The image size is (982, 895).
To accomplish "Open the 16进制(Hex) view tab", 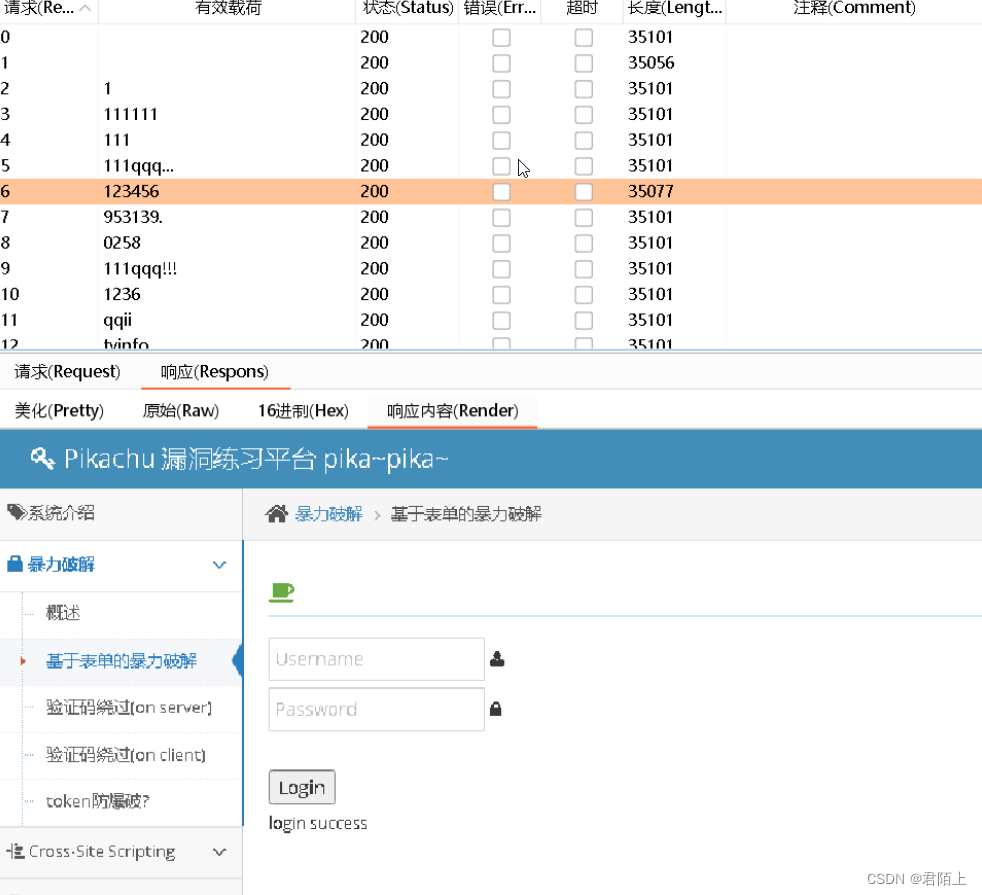I will [x=303, y=411].
